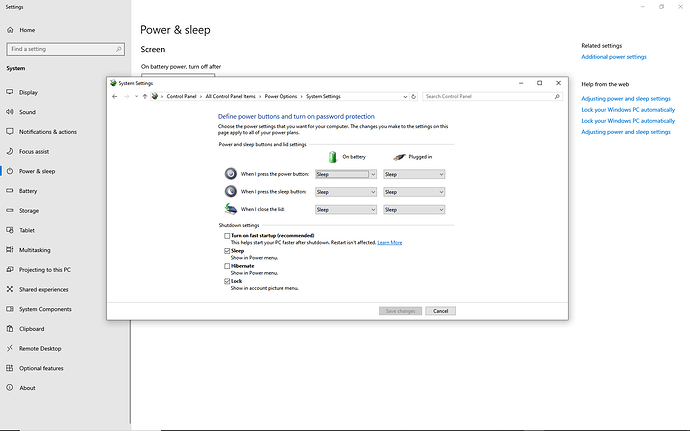
Task: Toggle the Lock checkbox
Action: click(x=227, y=281)
